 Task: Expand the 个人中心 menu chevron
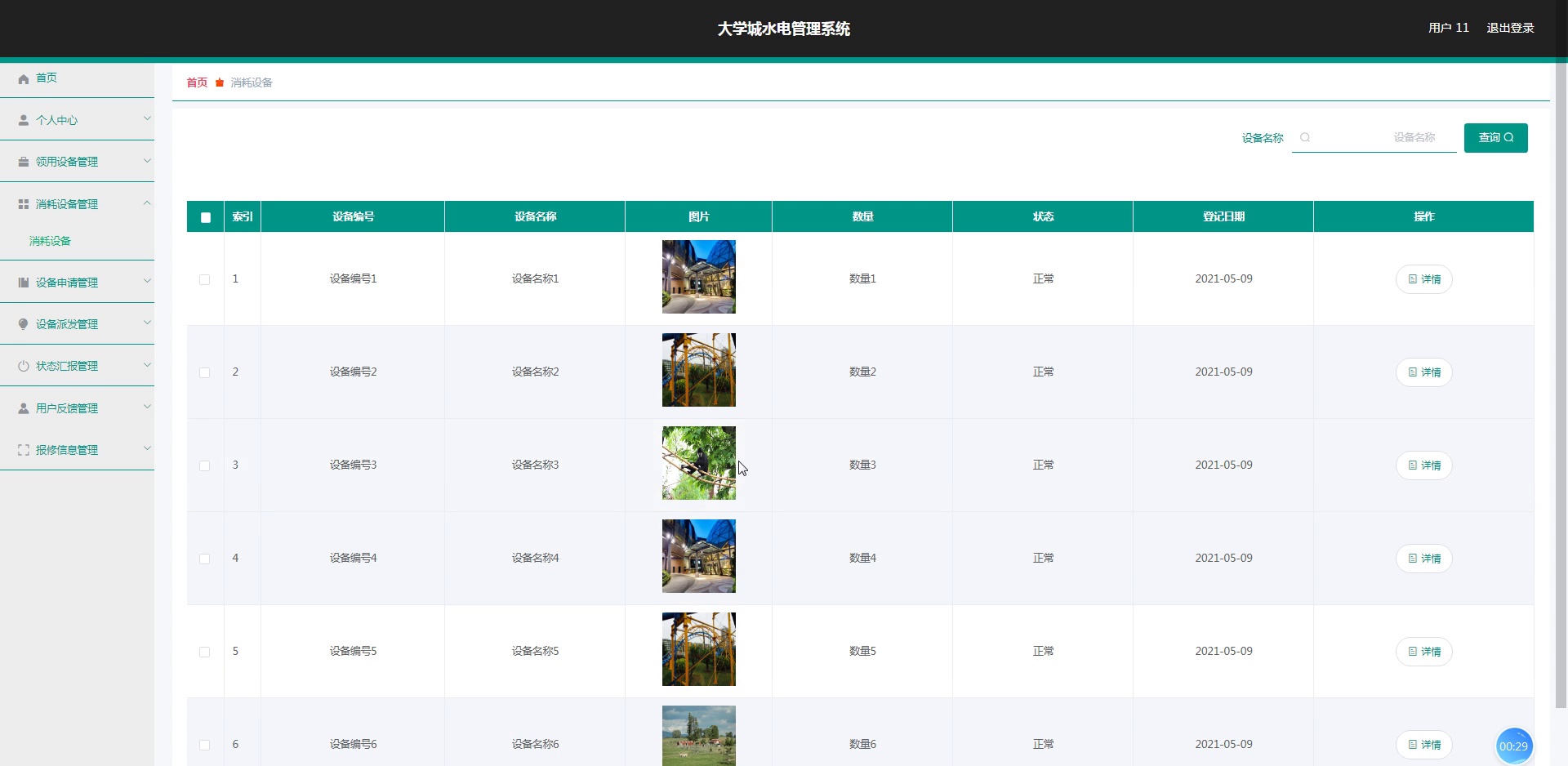pyautogui.click(x=147, y=118)
